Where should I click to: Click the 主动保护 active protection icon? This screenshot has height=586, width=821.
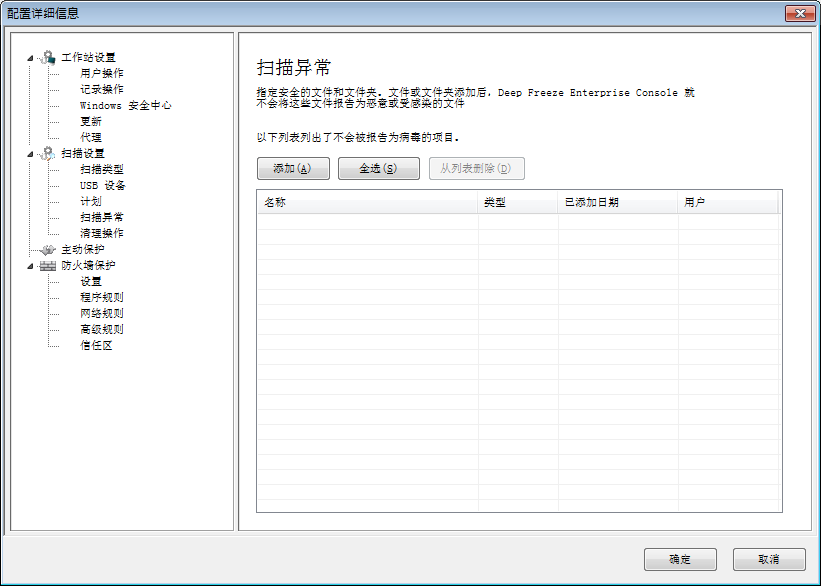click(x=48, y=249)
